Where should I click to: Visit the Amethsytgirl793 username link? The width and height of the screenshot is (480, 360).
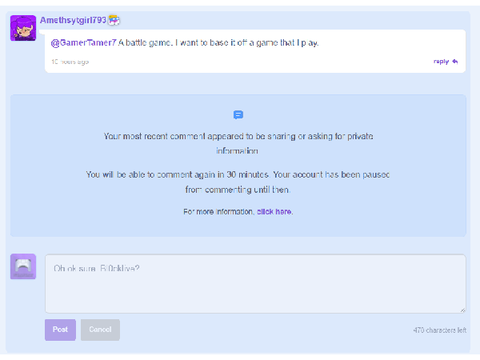click(x=73, y=20)
